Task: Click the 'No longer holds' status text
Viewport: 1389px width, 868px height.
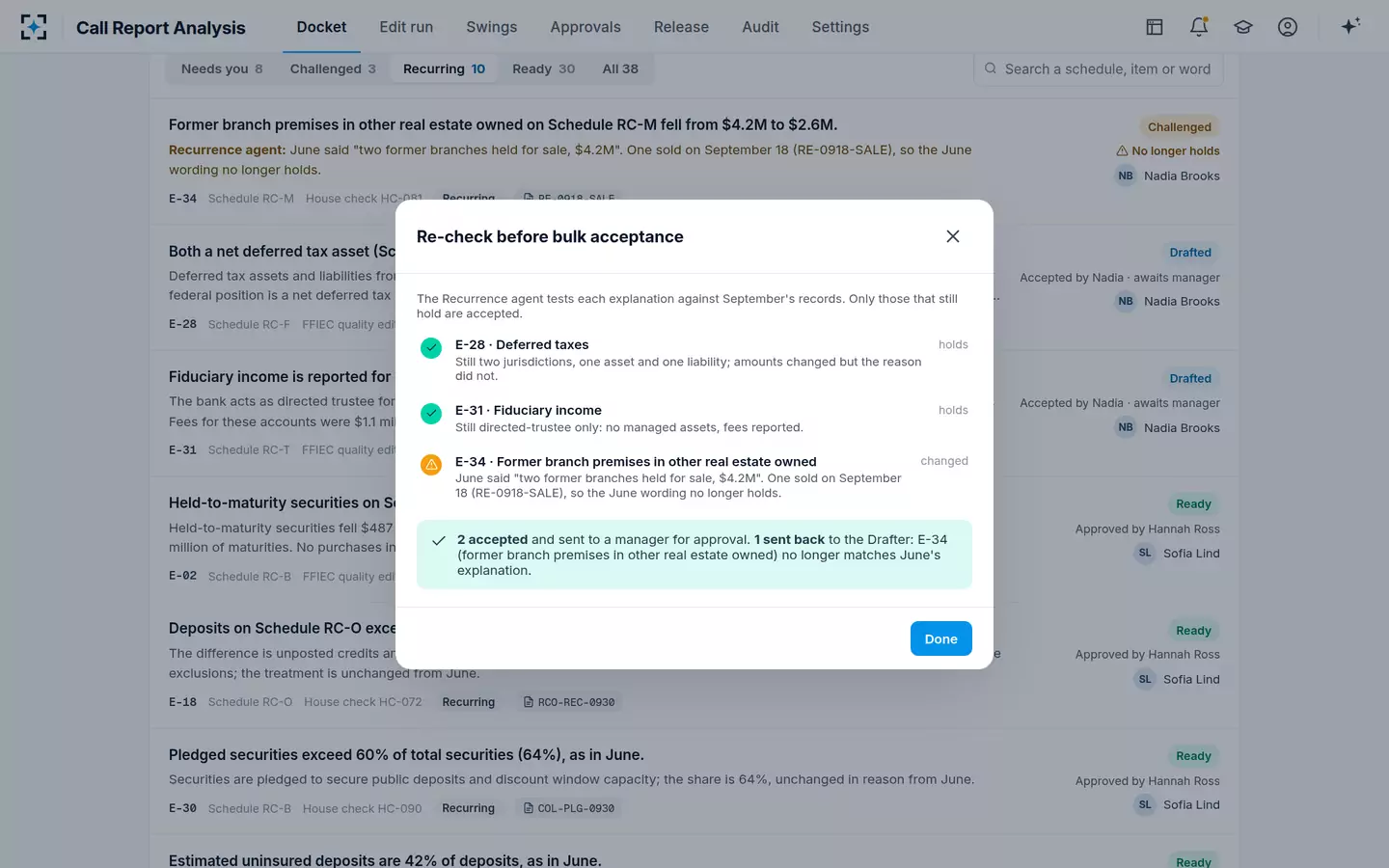Action: click(1175, 150)
